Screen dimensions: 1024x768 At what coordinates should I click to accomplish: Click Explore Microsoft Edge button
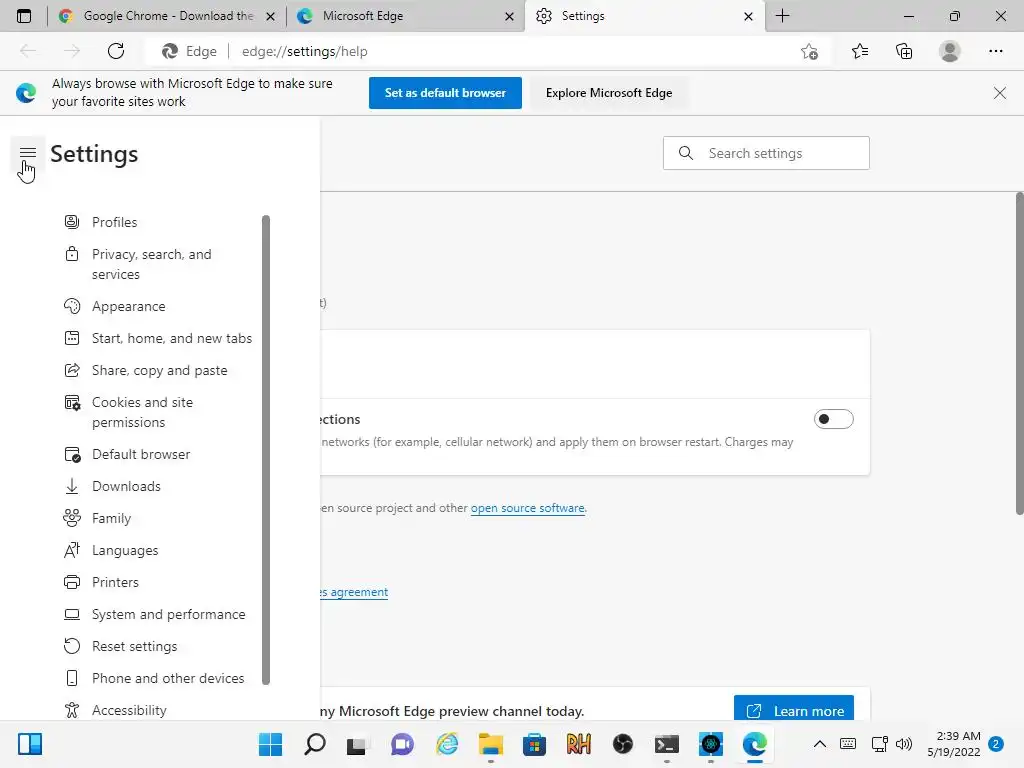609,93
